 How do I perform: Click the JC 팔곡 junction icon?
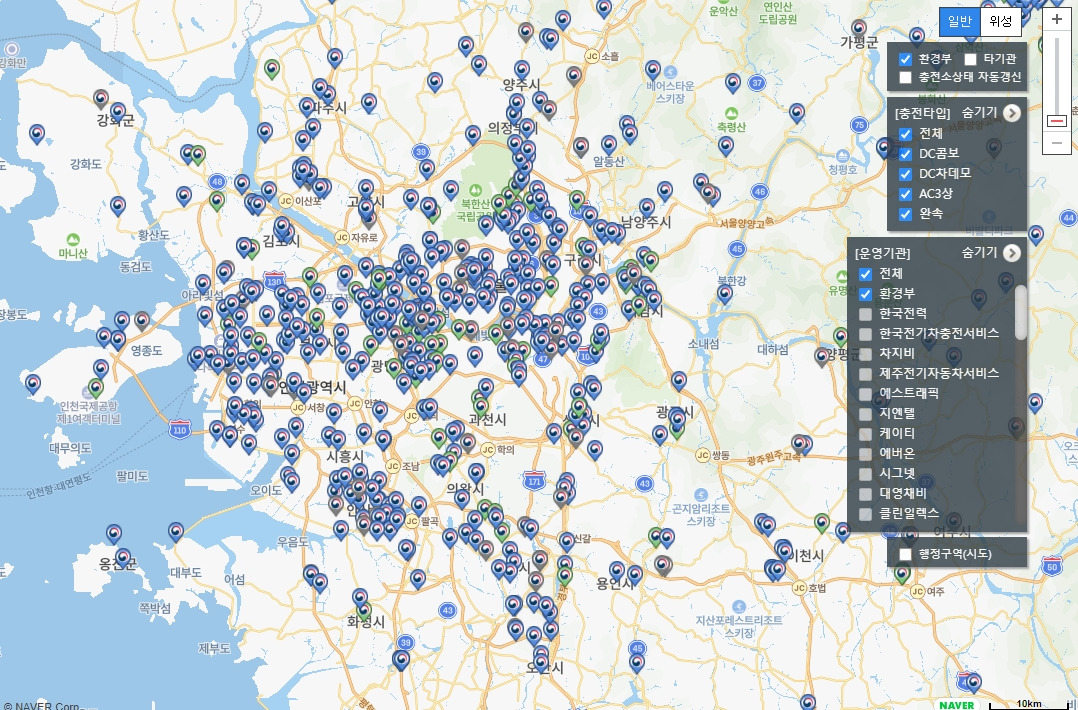(x=412, y=521)
